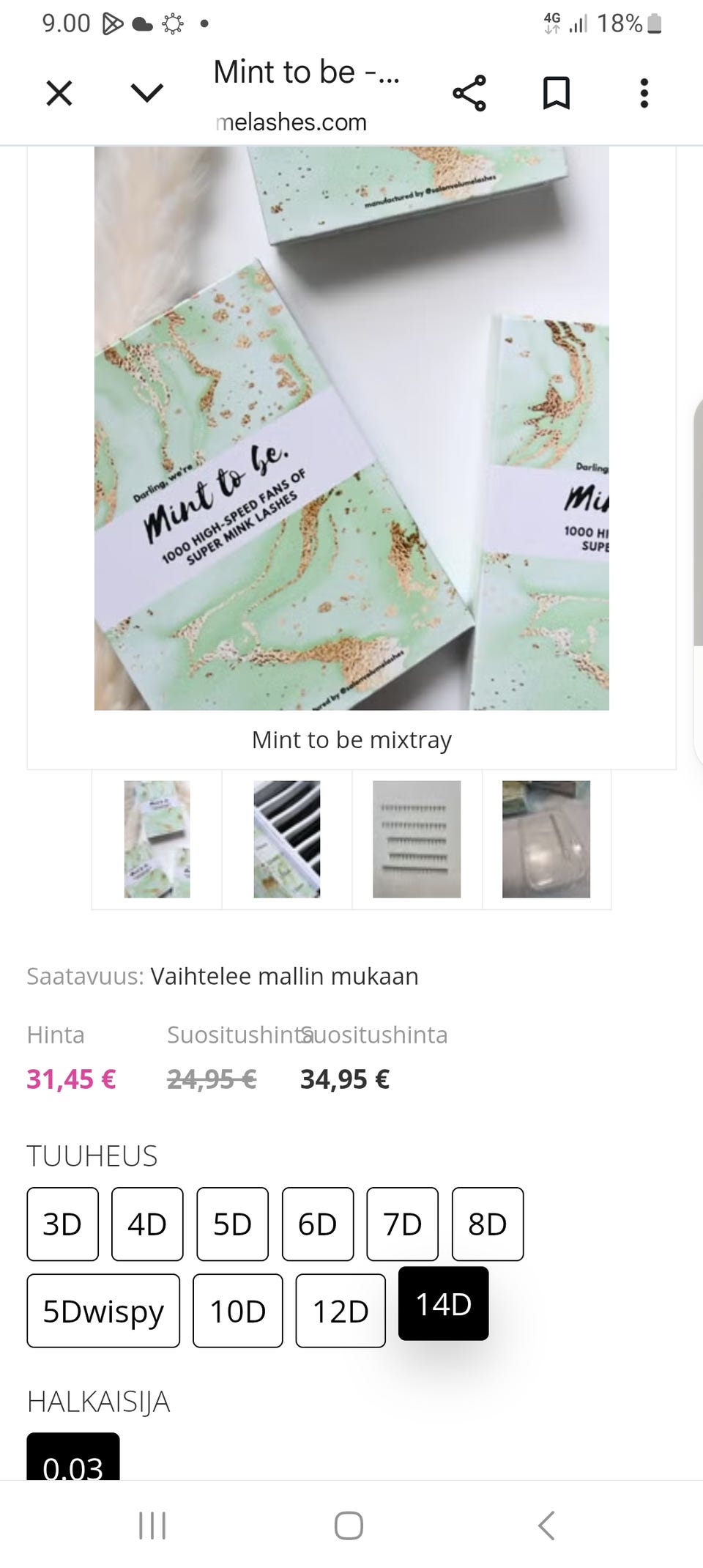703x1568 pixels.
Task: Expand the browser tab chevron
Action: [x=146, y=93]
